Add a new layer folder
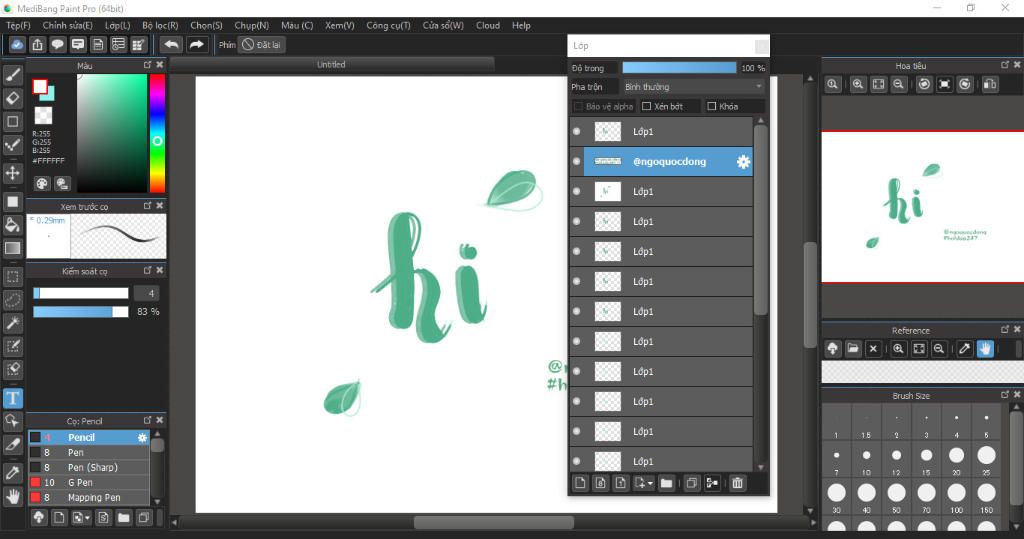The height and width of the screenshot is (539, 1024). [666, 483]
